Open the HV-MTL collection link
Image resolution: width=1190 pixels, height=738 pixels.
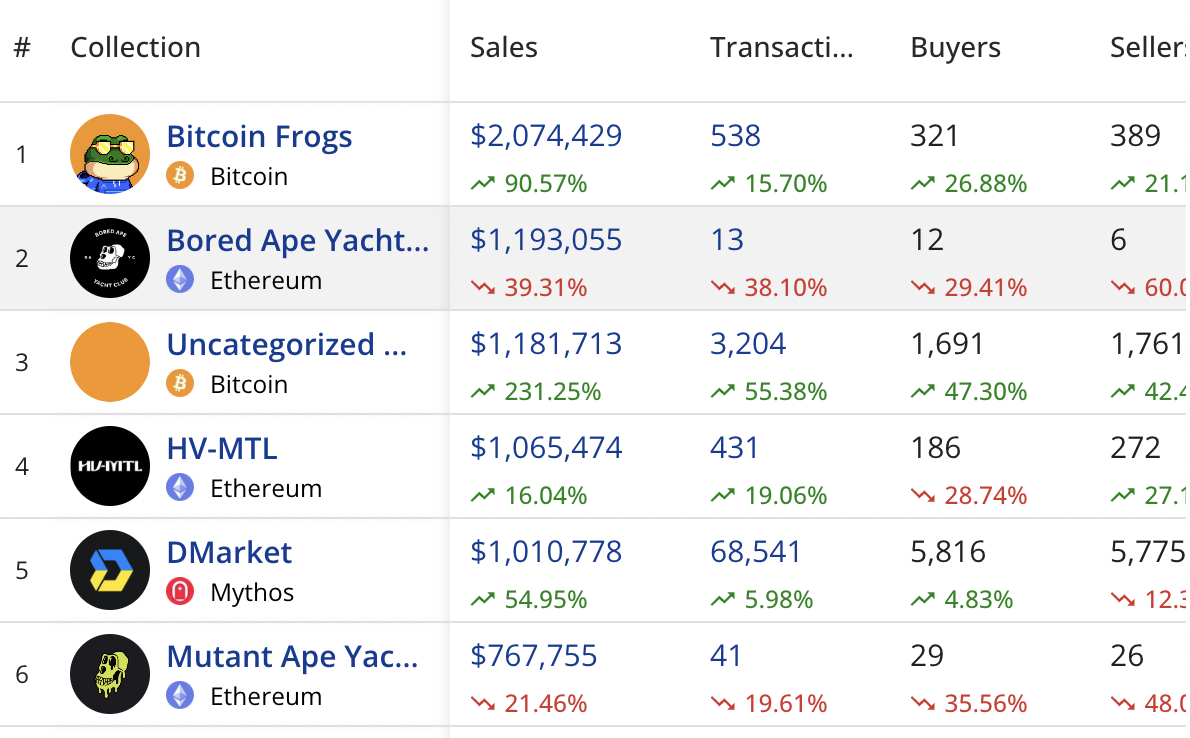point(222,448)
